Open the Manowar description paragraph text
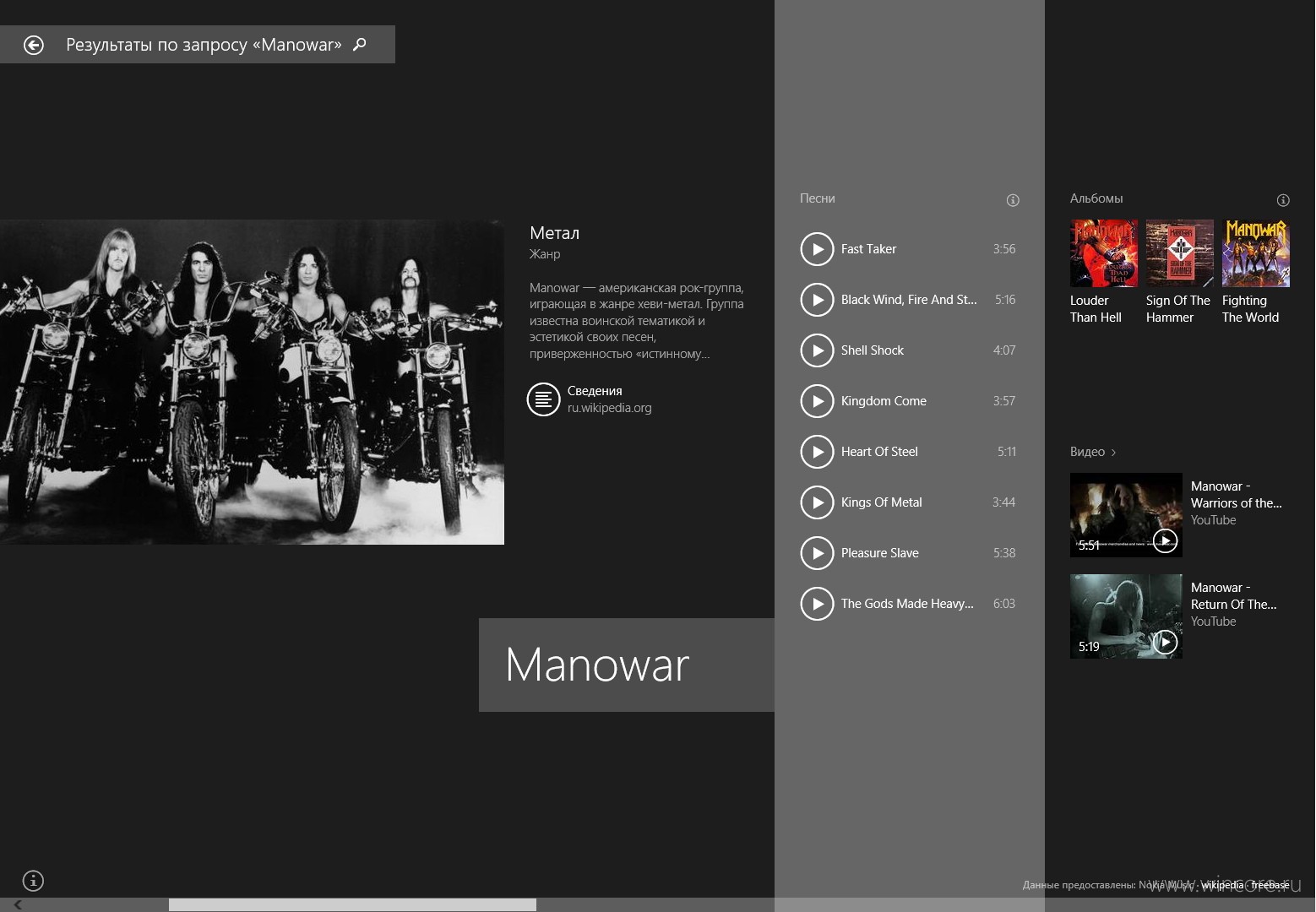The height and width of the screenshot is (912, 1316). pyautogui.click(x=637, y=321)
